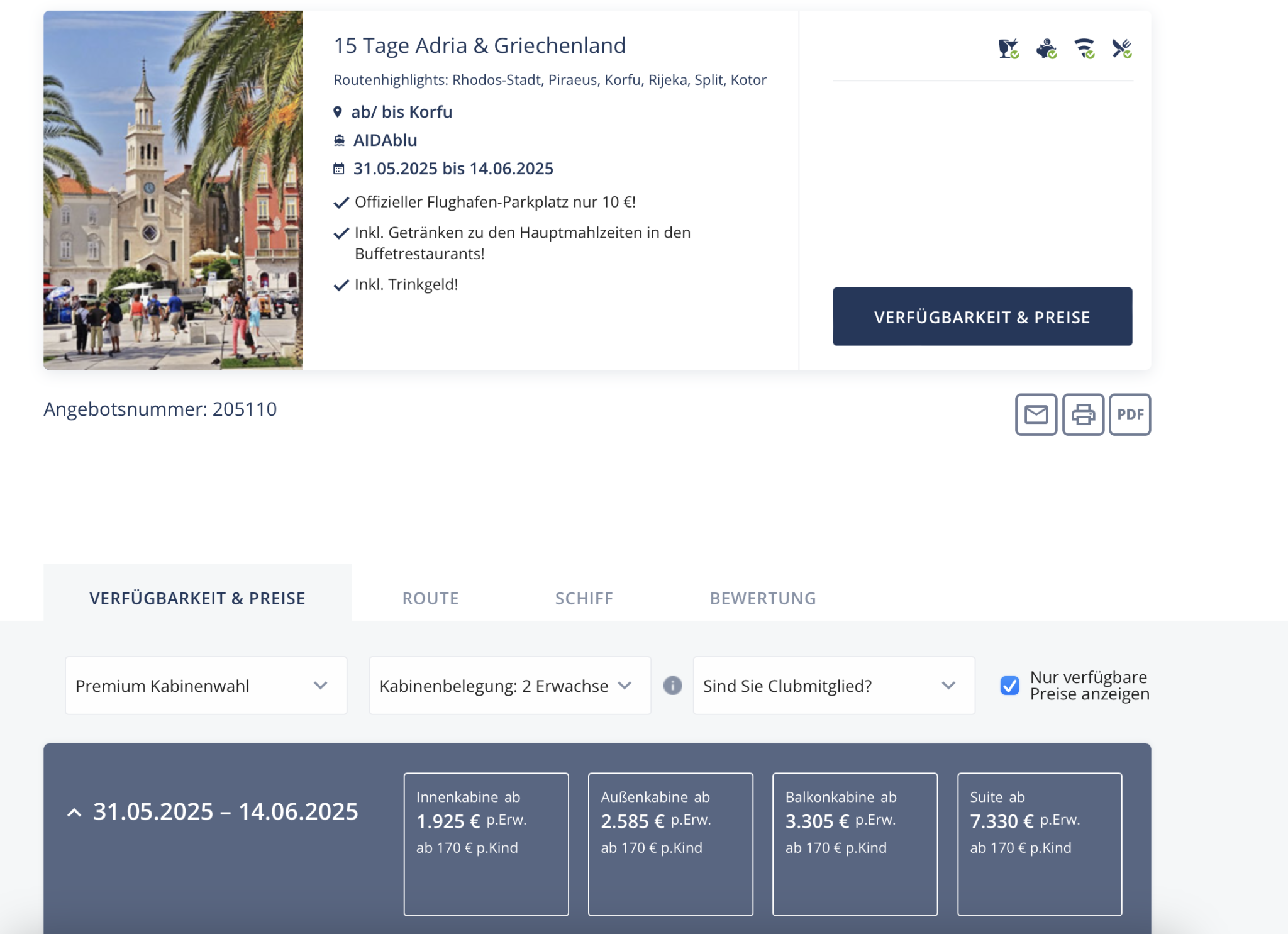
Task: Uncheck Nur verfügbare Preise anzeigen
Action: click(x=1009, y=686)
